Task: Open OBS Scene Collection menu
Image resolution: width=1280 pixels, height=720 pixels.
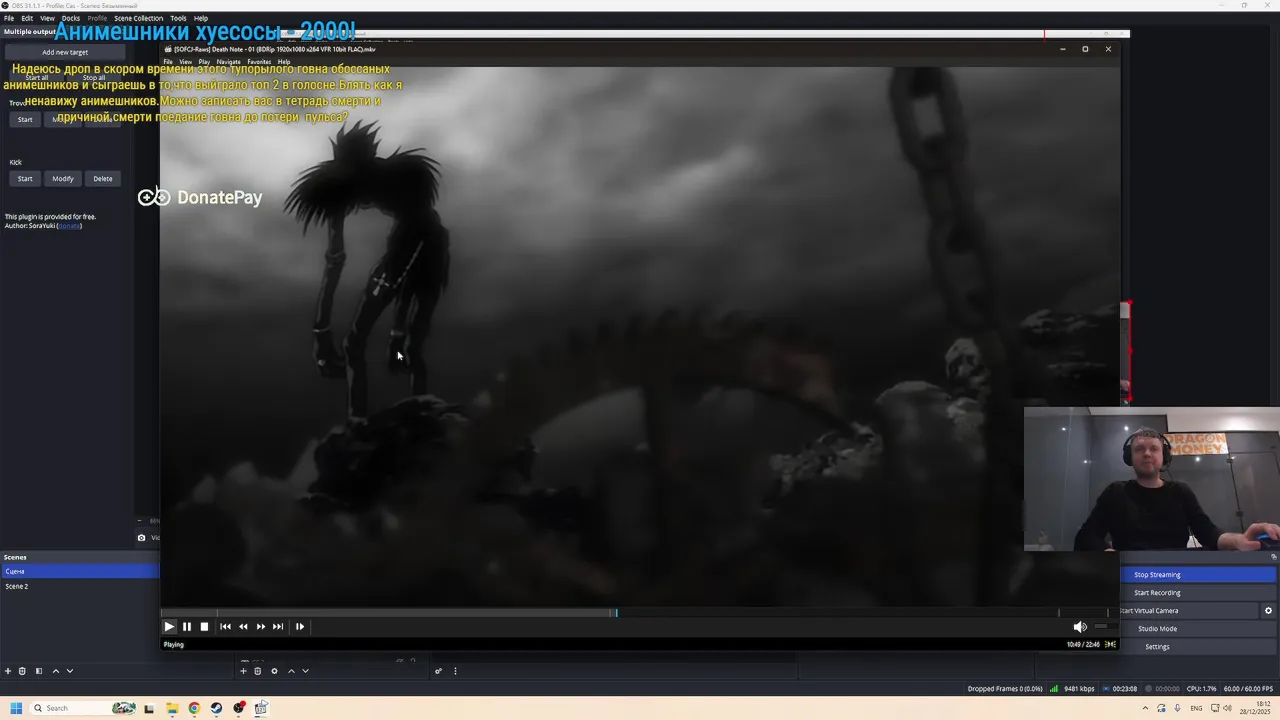Action: [x=138, y=18]
